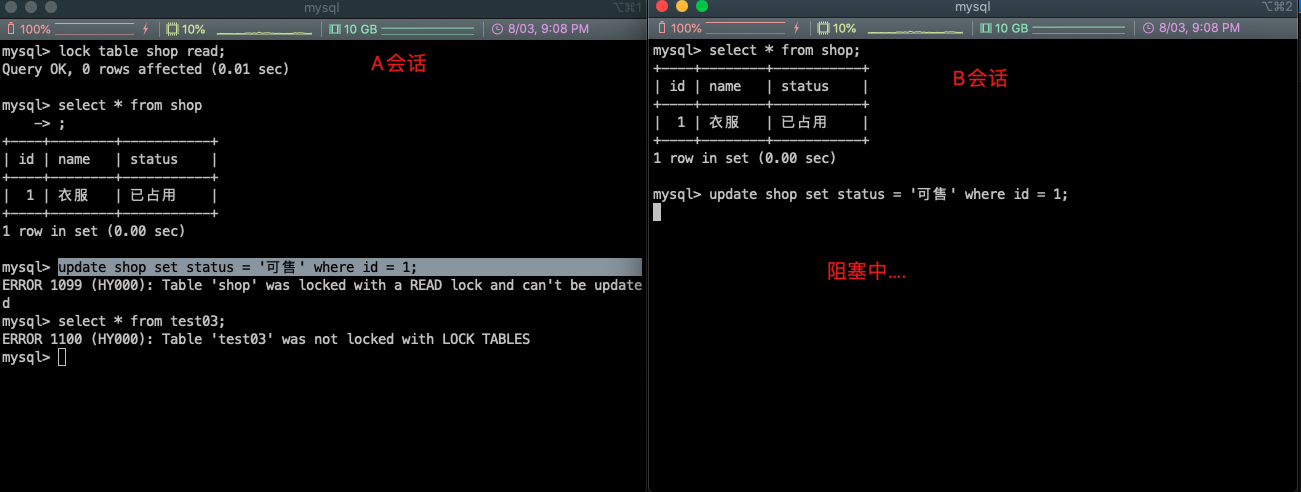Click the clock icon in left pane status bar

498,29
